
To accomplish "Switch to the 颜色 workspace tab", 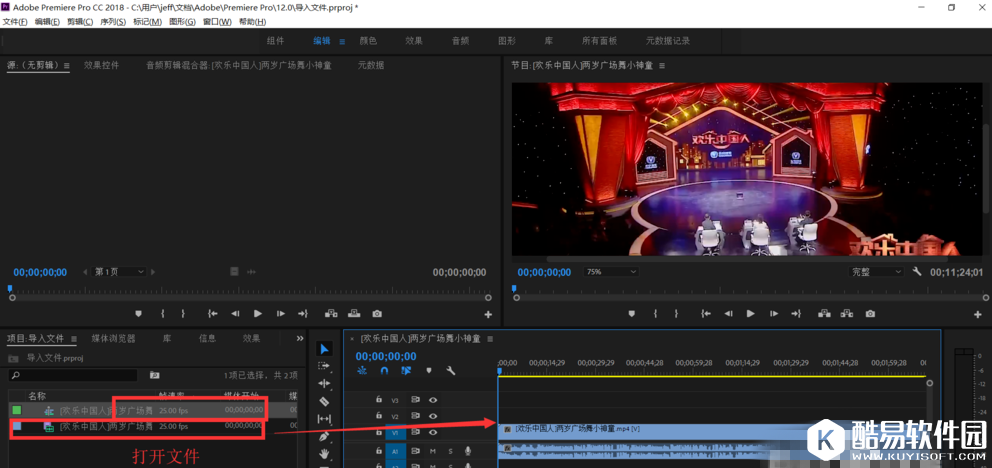I will 368,41.
